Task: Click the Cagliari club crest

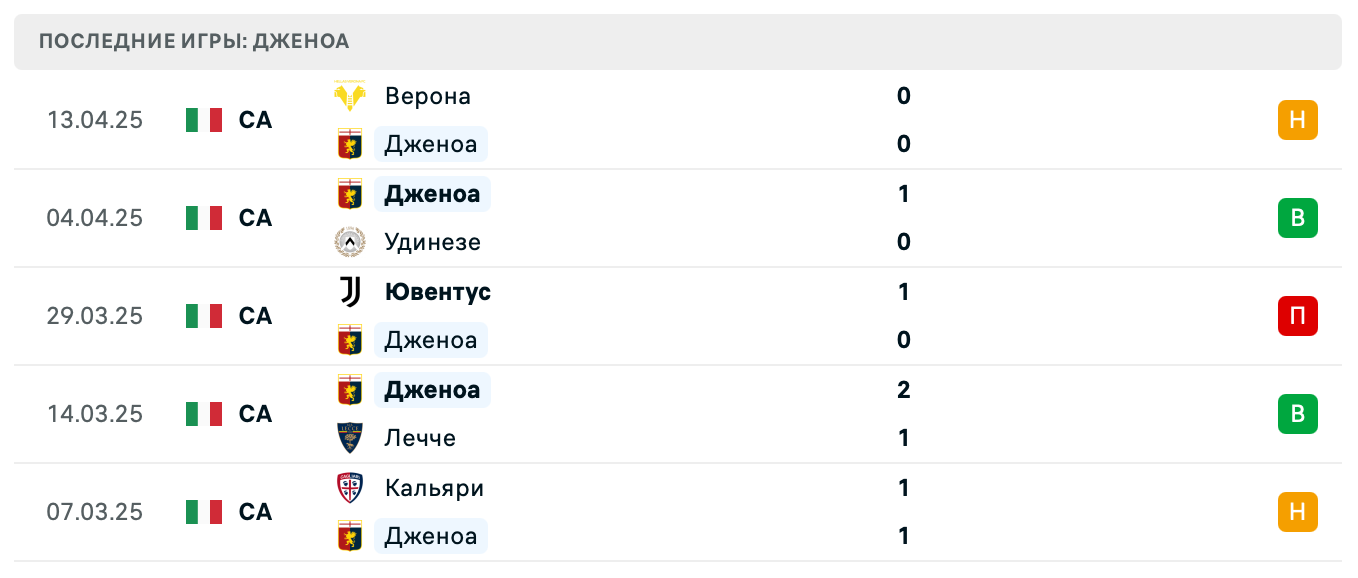Action: [x=349, y=488]
